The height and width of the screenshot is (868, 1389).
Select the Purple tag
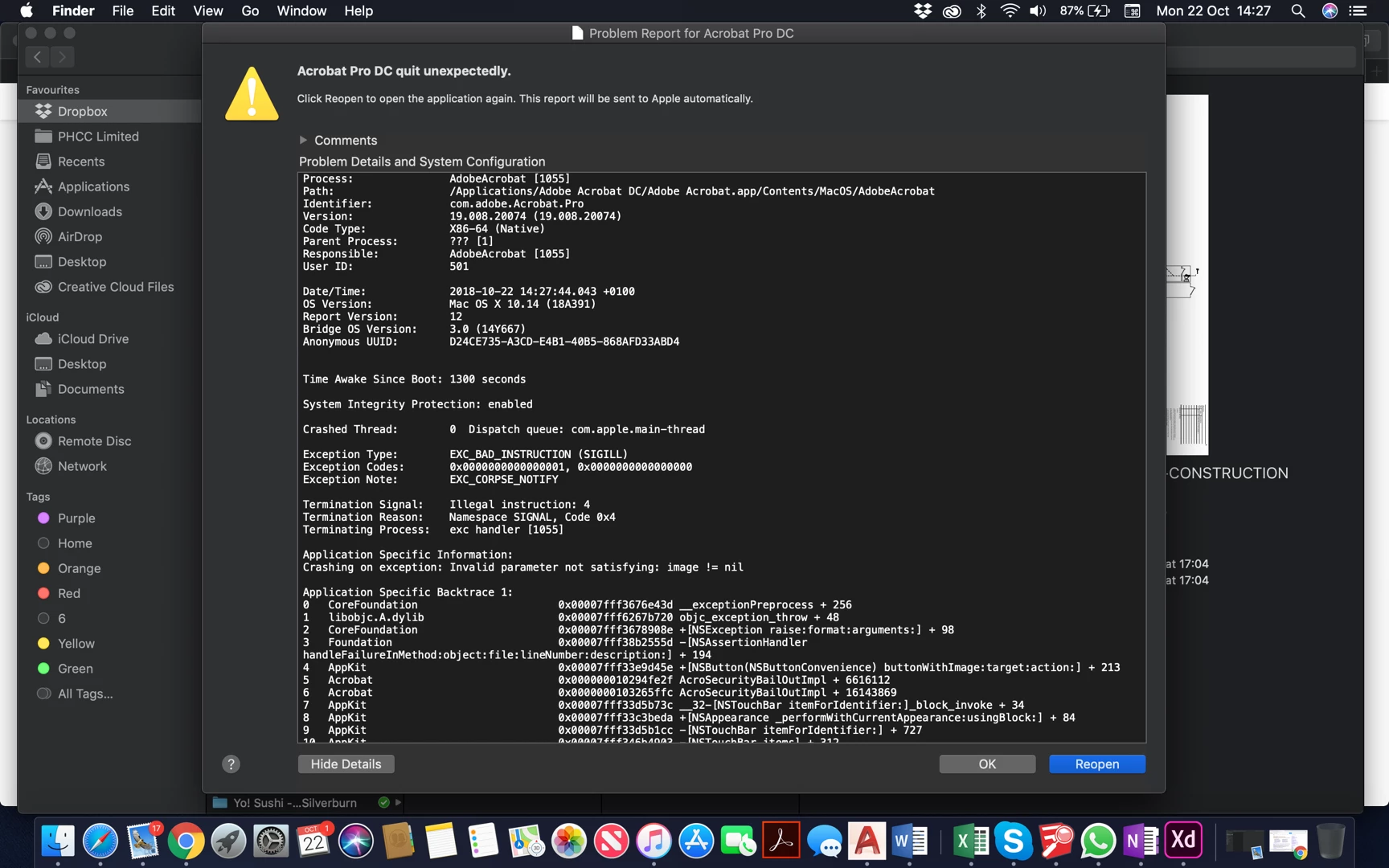[x=109, y=518]
